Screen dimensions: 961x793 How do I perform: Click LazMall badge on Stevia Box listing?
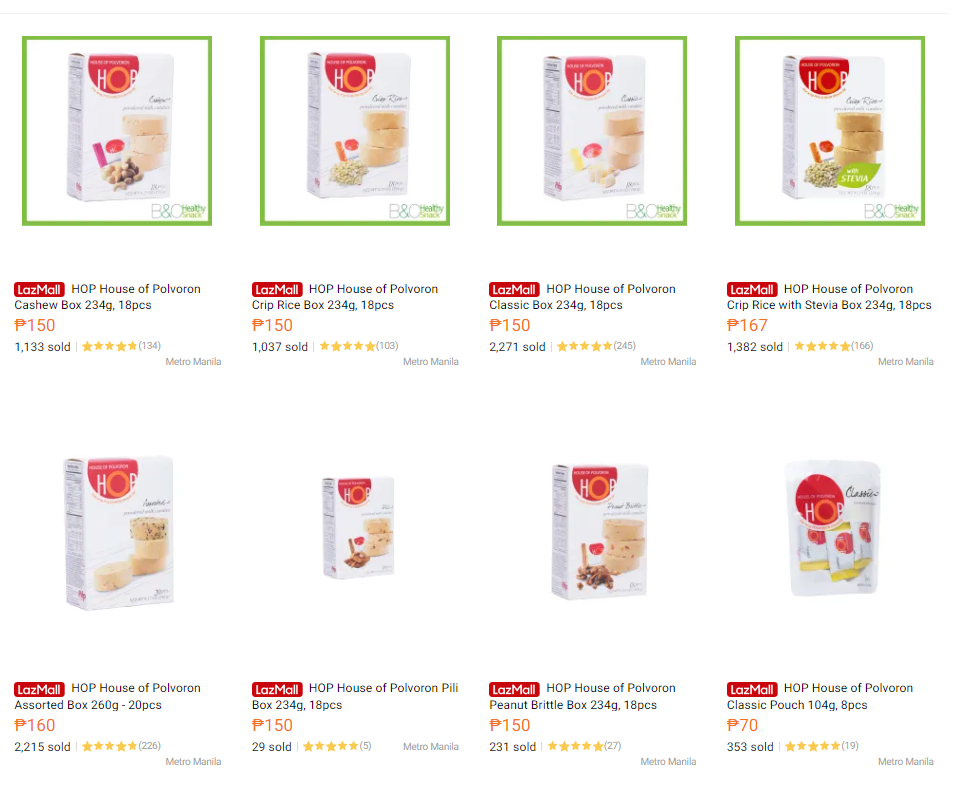[752, 289]
